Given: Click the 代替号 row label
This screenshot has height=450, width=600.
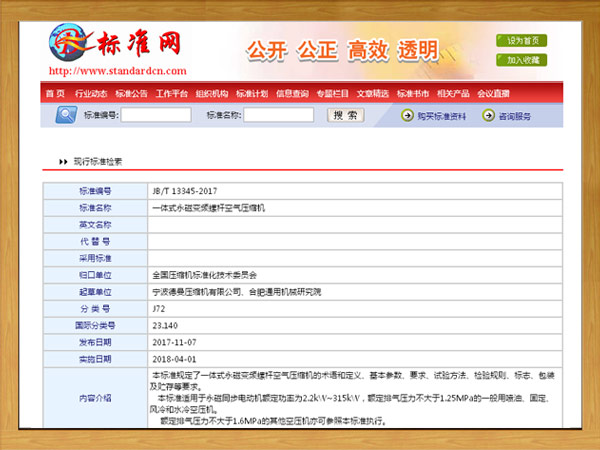Looking at the screenshot, I should pos(95,241).
